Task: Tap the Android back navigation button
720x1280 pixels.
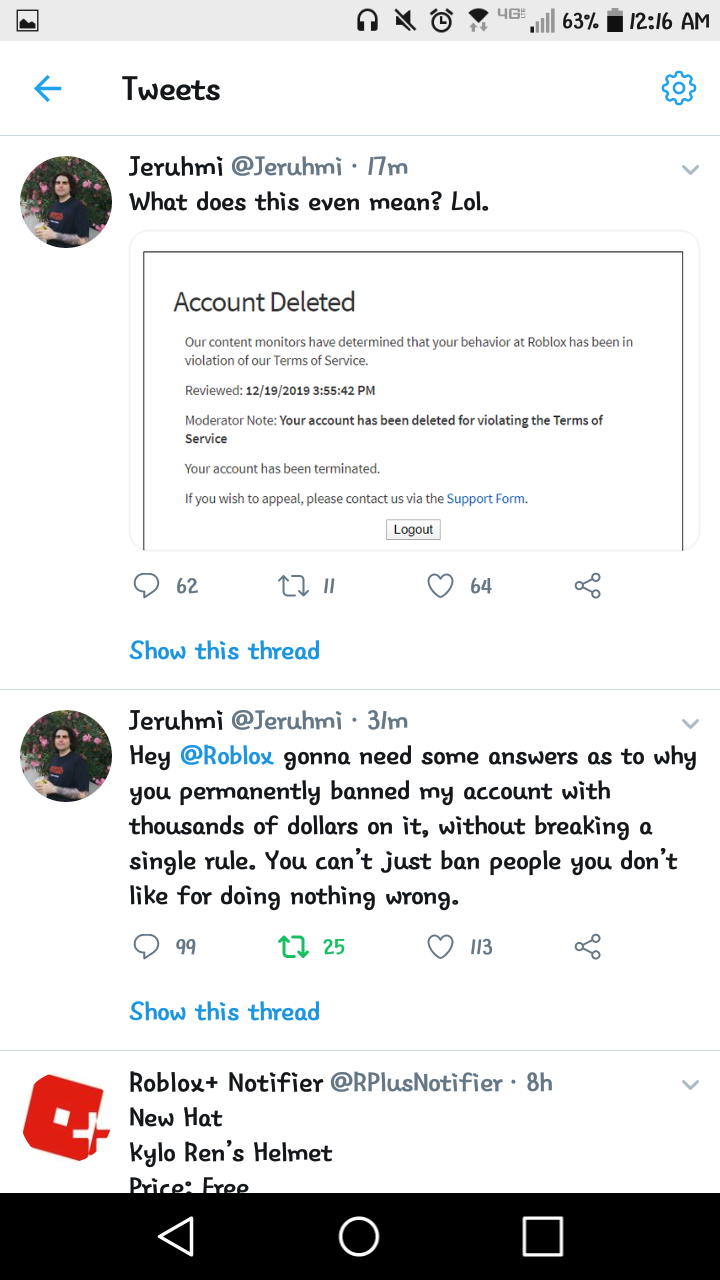Action: pos(177,1237)
